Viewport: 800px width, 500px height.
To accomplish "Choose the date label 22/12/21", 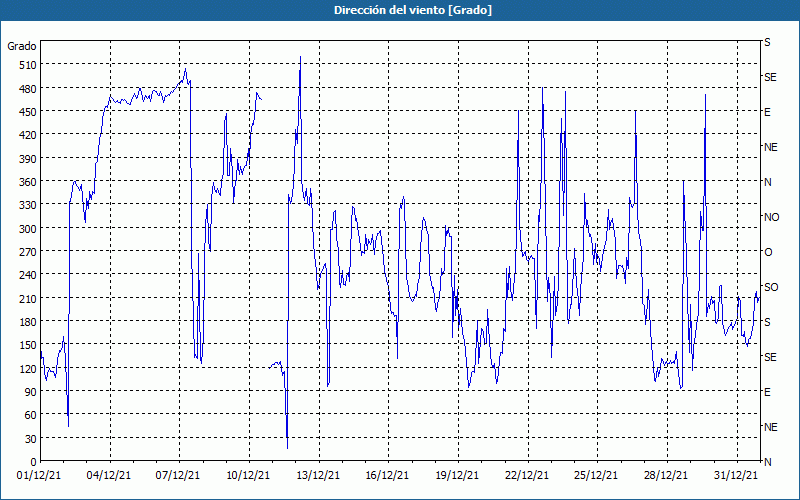I will coord(527,476).
